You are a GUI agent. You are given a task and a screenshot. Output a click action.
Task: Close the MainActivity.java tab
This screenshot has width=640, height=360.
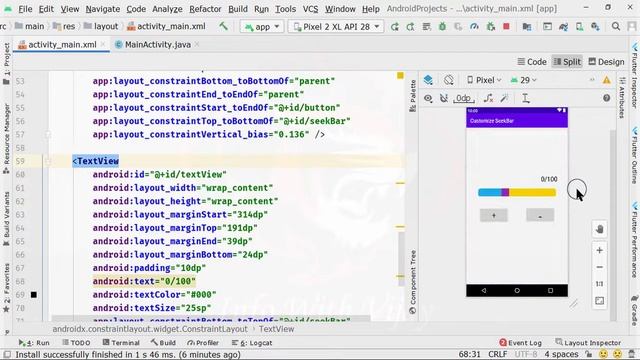pyautogui.click(x=197, y=44)
